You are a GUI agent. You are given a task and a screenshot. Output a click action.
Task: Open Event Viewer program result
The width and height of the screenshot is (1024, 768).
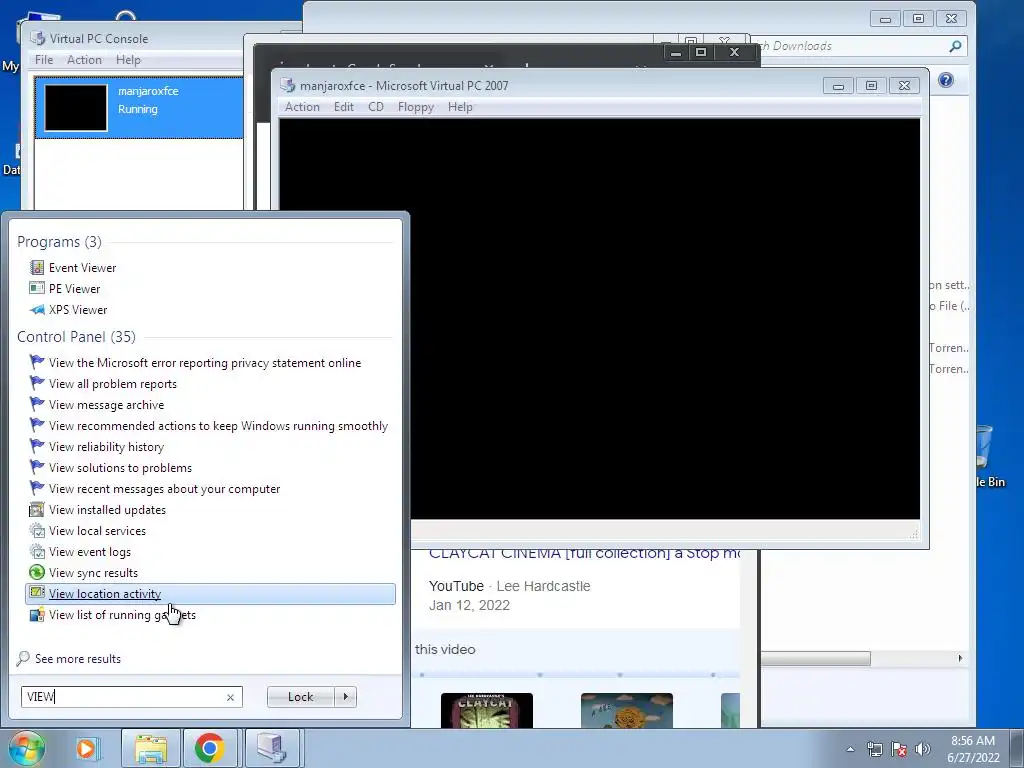click(82, 268)
